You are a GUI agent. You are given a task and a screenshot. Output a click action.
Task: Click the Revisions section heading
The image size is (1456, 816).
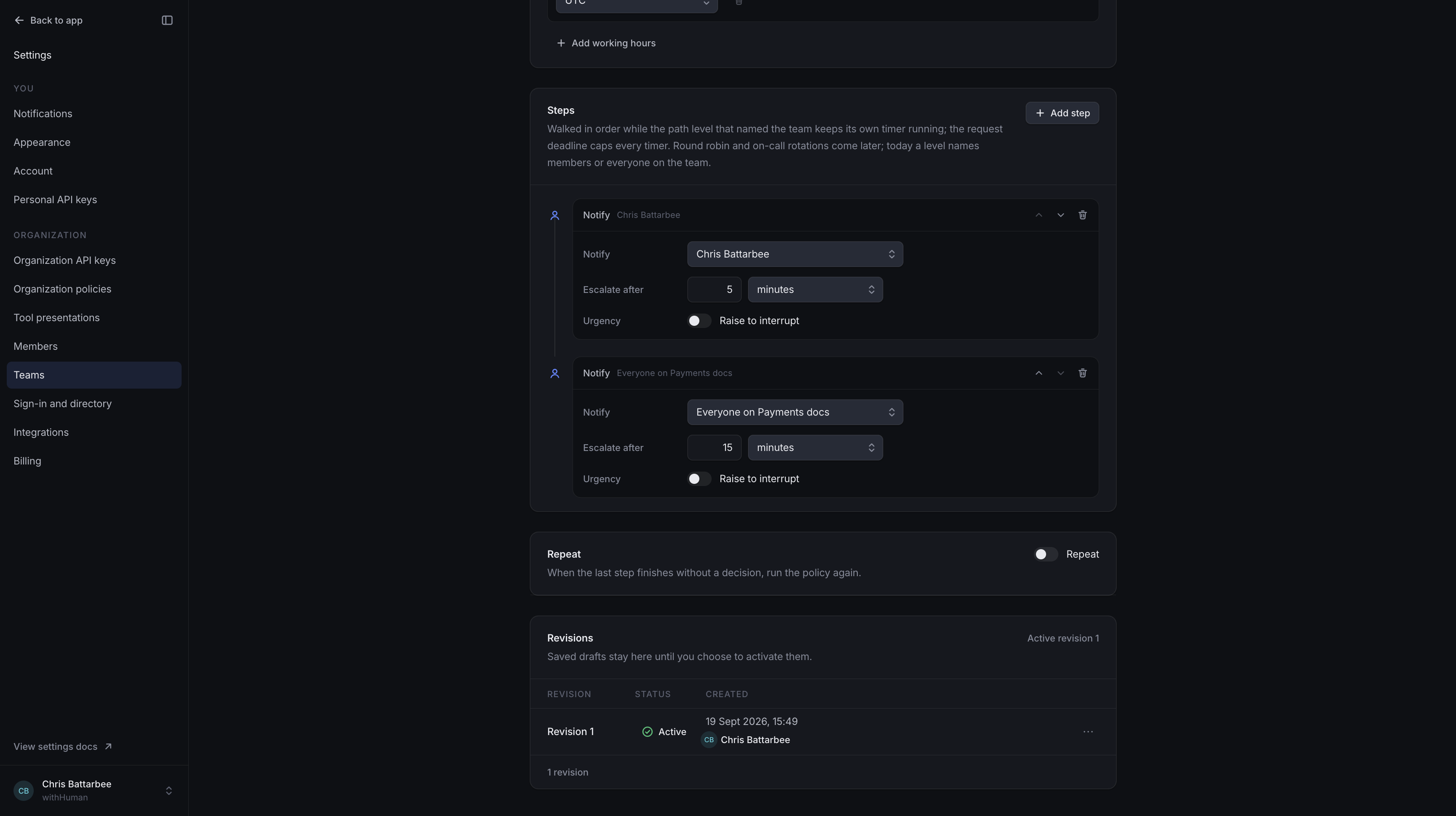570,638
